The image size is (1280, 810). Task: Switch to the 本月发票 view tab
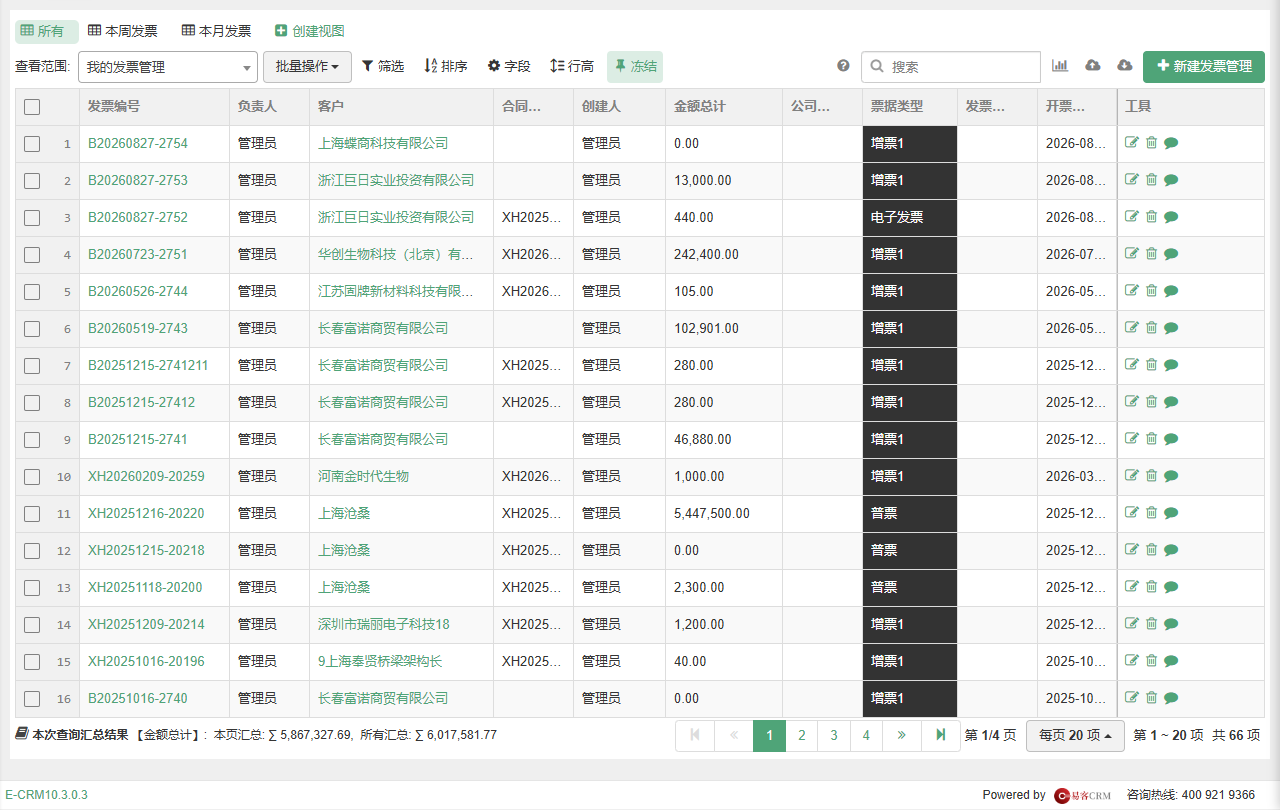click(x=217, y=31)
